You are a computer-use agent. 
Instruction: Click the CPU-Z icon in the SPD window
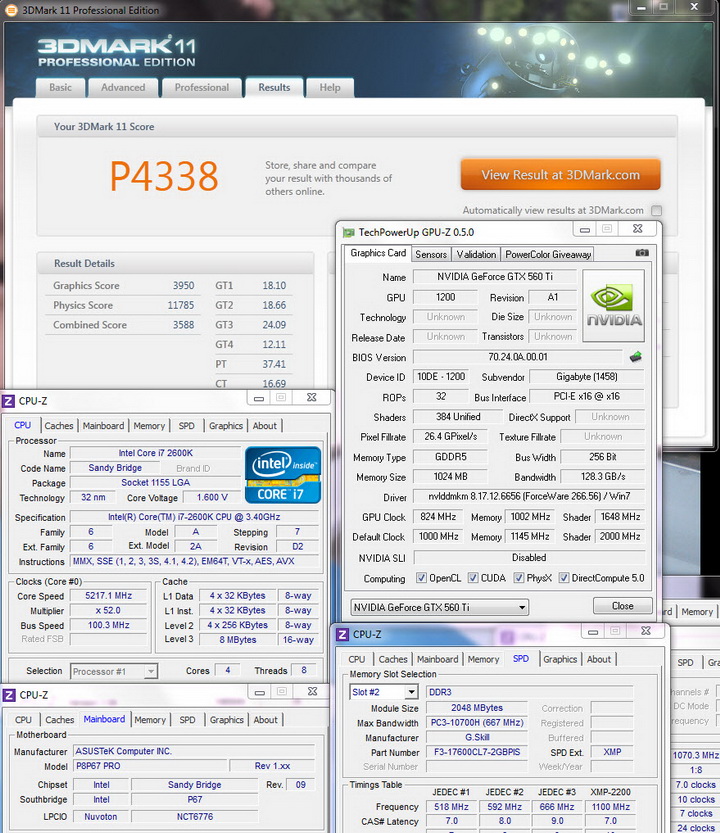[x=343, y=634]
